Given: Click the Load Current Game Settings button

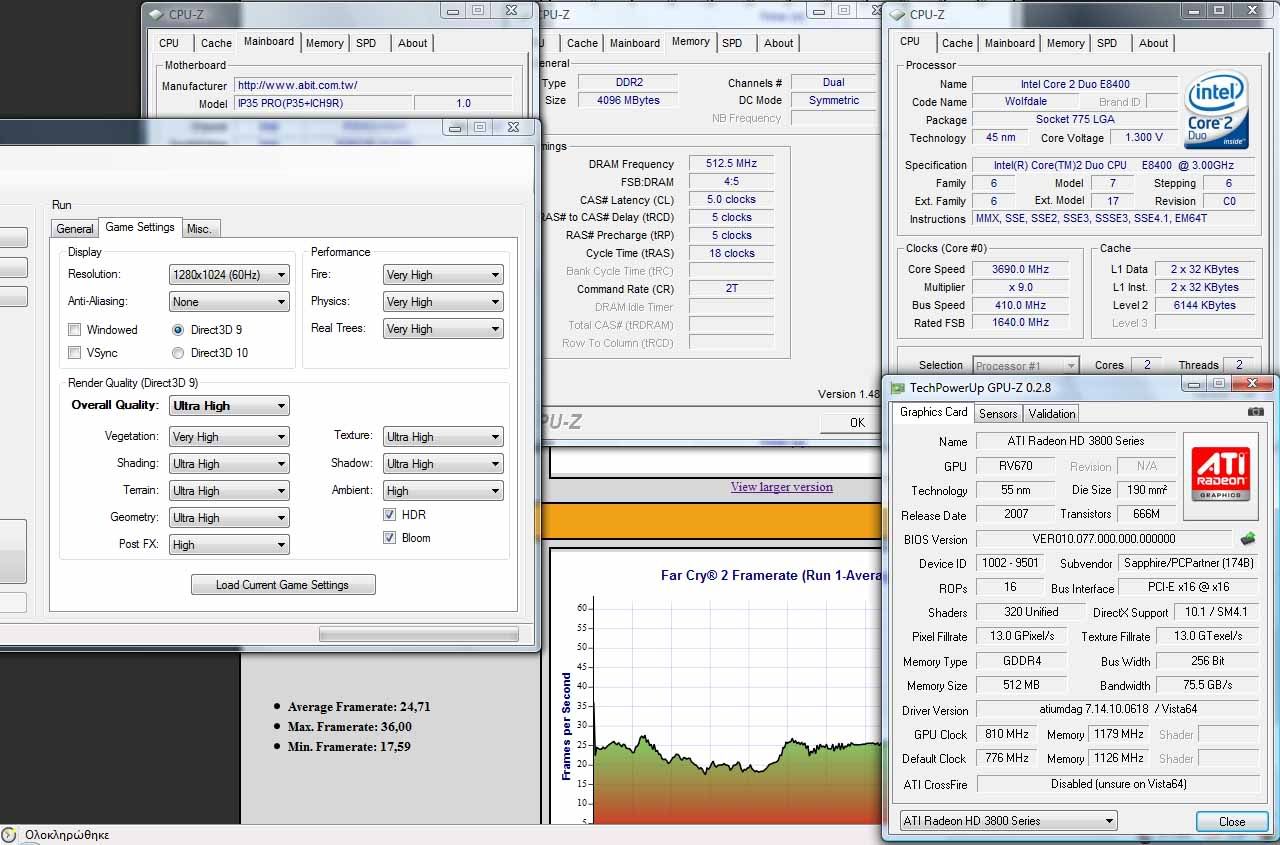Looking at the screenshot, I should pyautogui.click(x=283, y=585).
